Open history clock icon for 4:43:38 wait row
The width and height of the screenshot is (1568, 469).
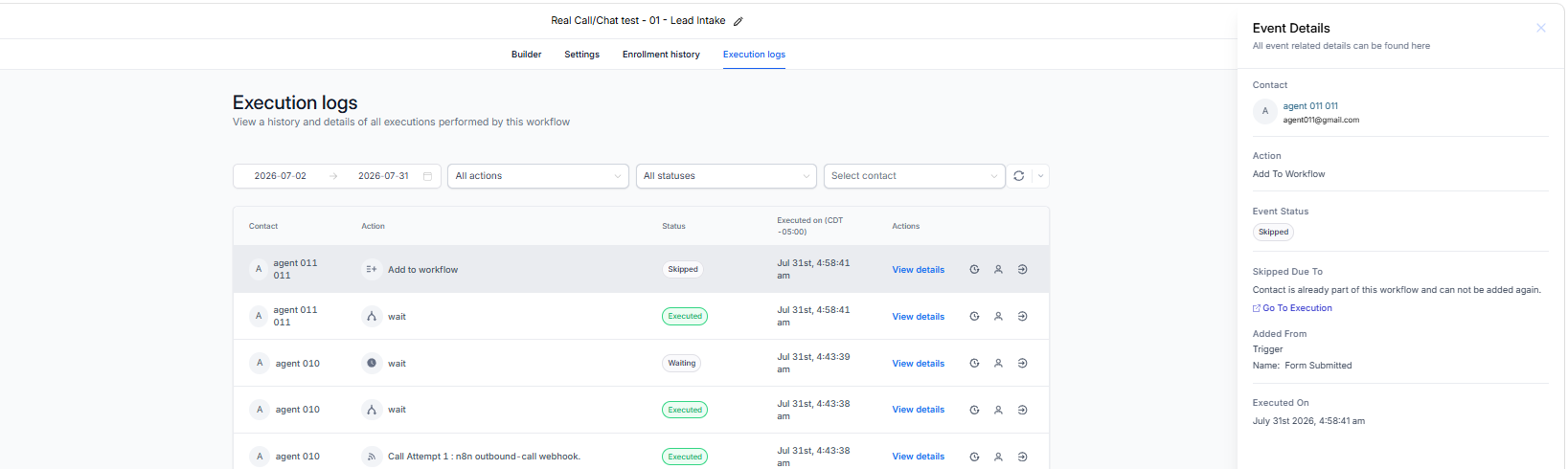pyautogui.click(x=974, y=410)
